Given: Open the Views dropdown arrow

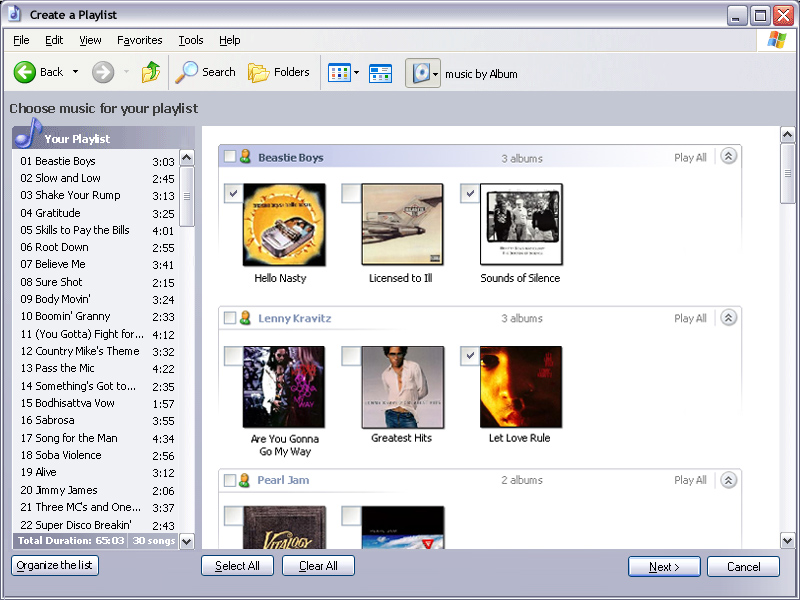Looking at the screenshot, I should click(x=356, y=73).
